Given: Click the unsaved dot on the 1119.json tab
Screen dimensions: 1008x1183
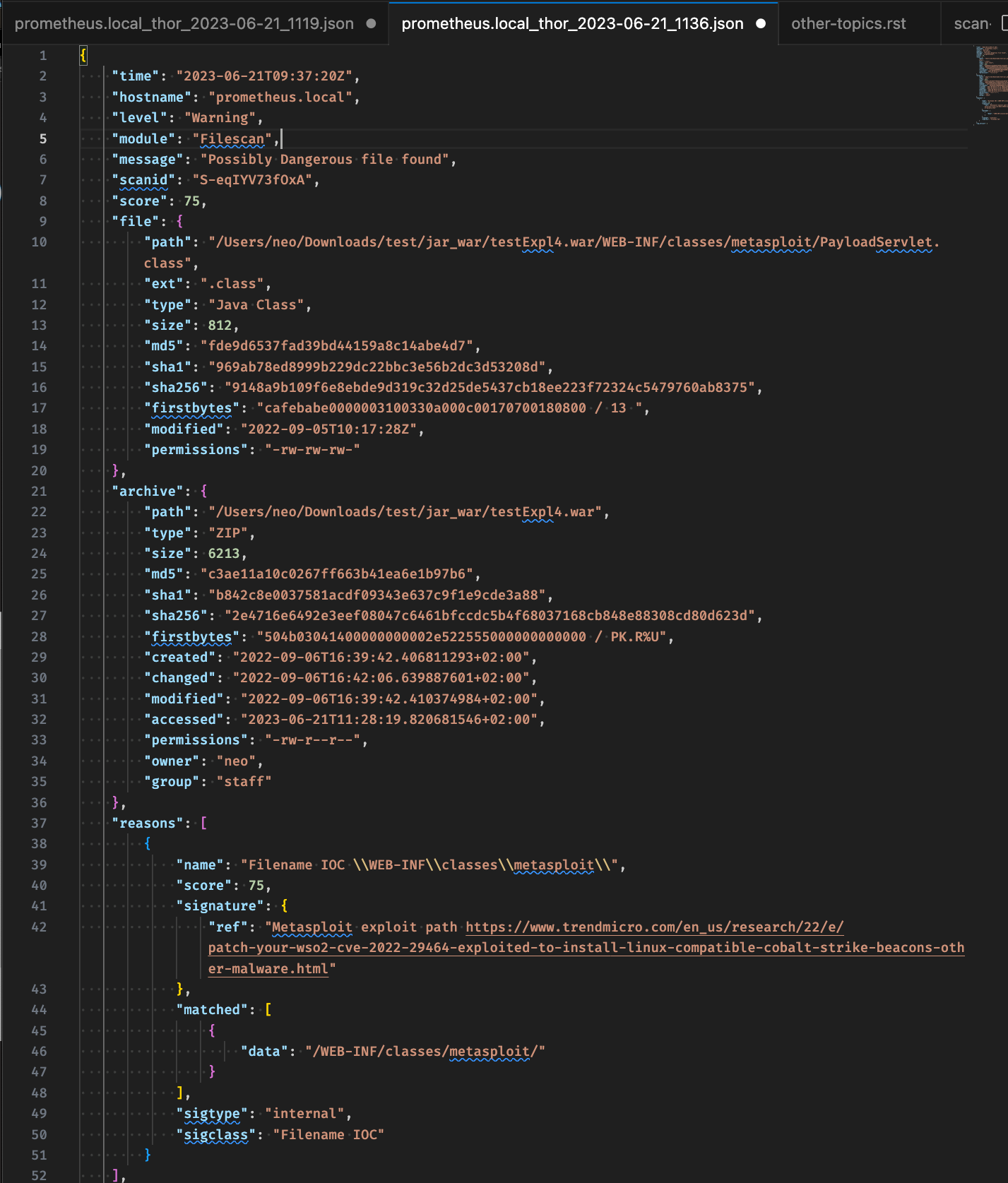Looking at the screenshot, I should [371, 23].
